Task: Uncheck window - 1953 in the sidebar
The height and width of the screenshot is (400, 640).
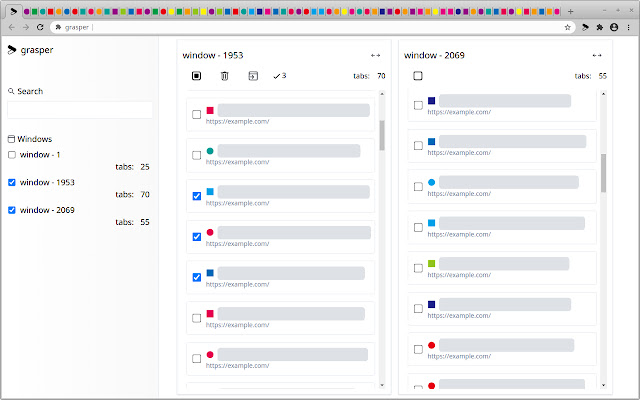Action: 12,182
